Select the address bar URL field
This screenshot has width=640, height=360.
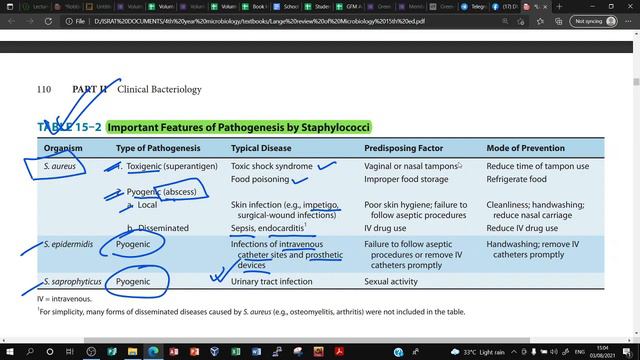pyautogui.click(x=259, y=21)
